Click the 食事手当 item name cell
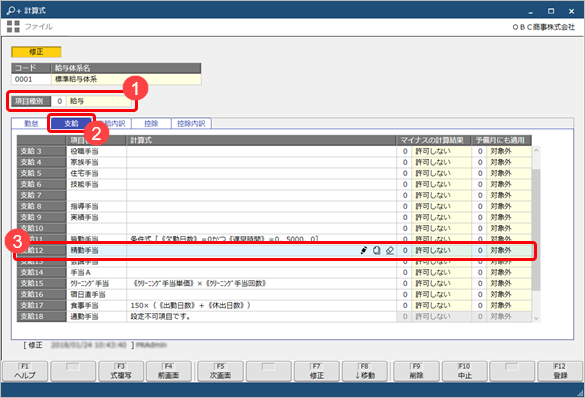585x398 pixels. (96, 305)
